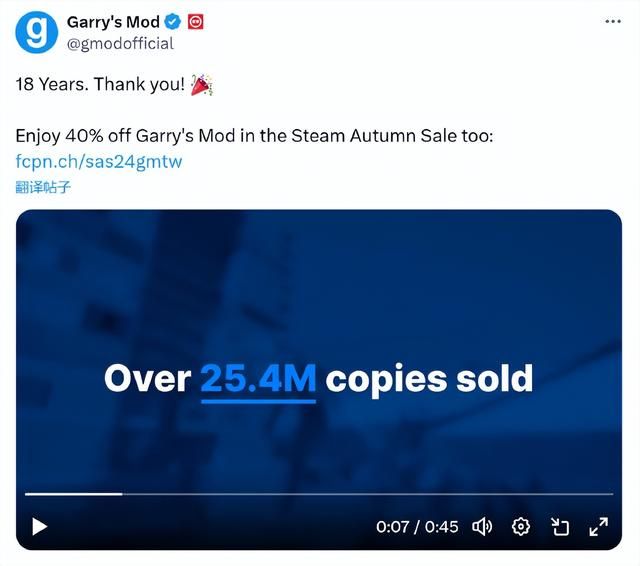Viewport: 640px width, 566px height.
Task: Click the 翻译帖子 translate post button
Action: coord(43,186)
